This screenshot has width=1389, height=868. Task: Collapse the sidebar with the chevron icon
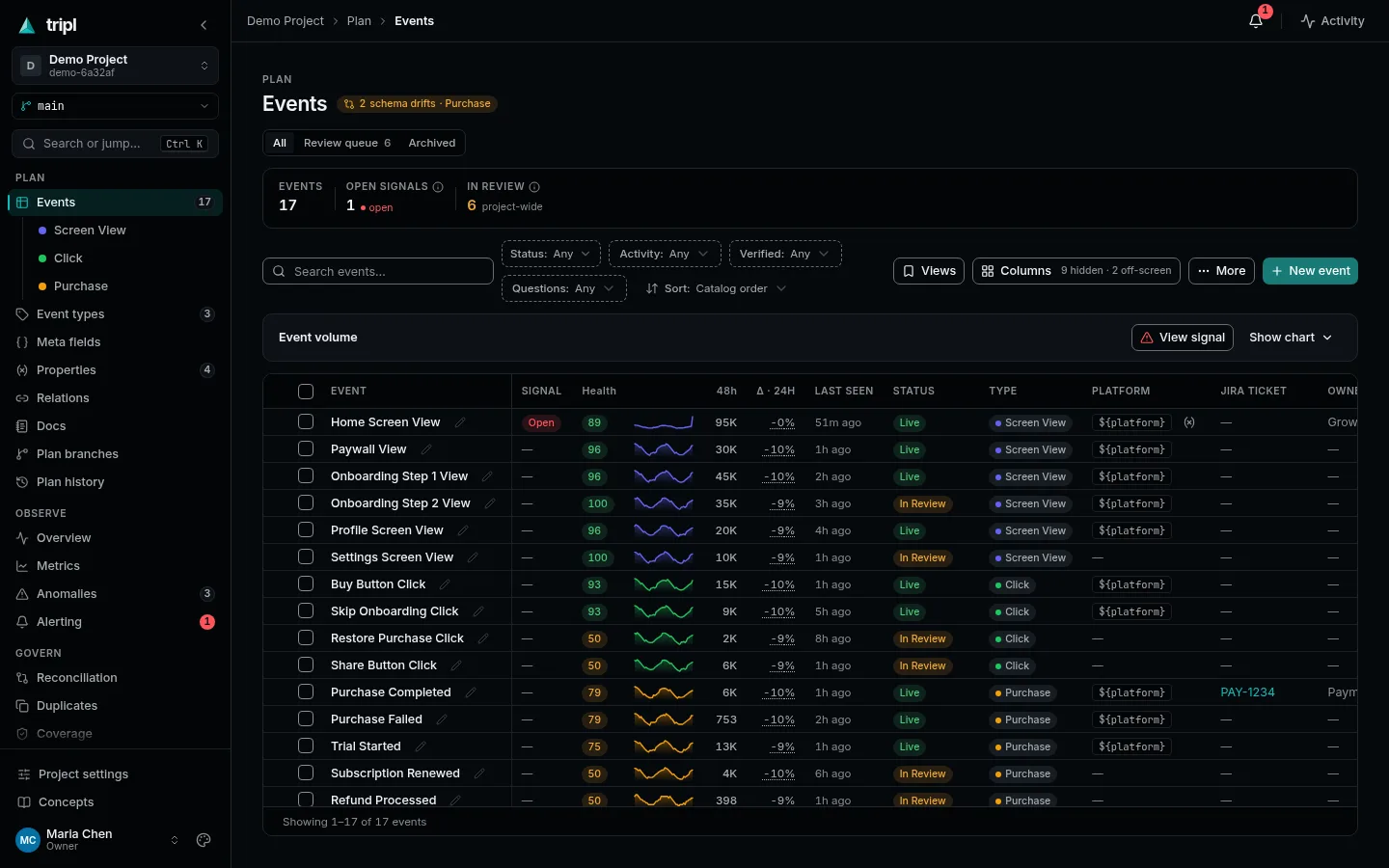[x=204, y=25]
